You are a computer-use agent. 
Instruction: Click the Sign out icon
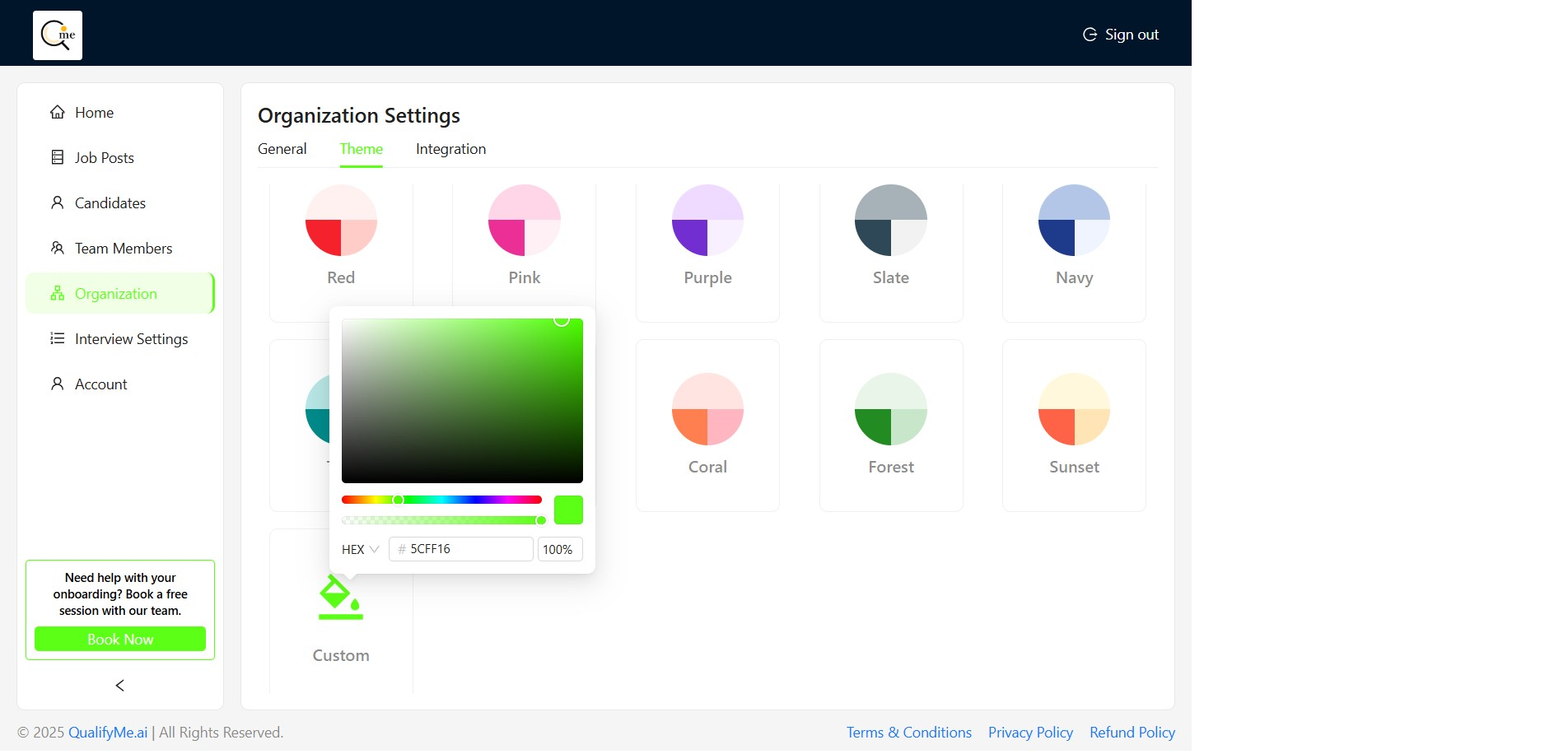click(1090, 35)
